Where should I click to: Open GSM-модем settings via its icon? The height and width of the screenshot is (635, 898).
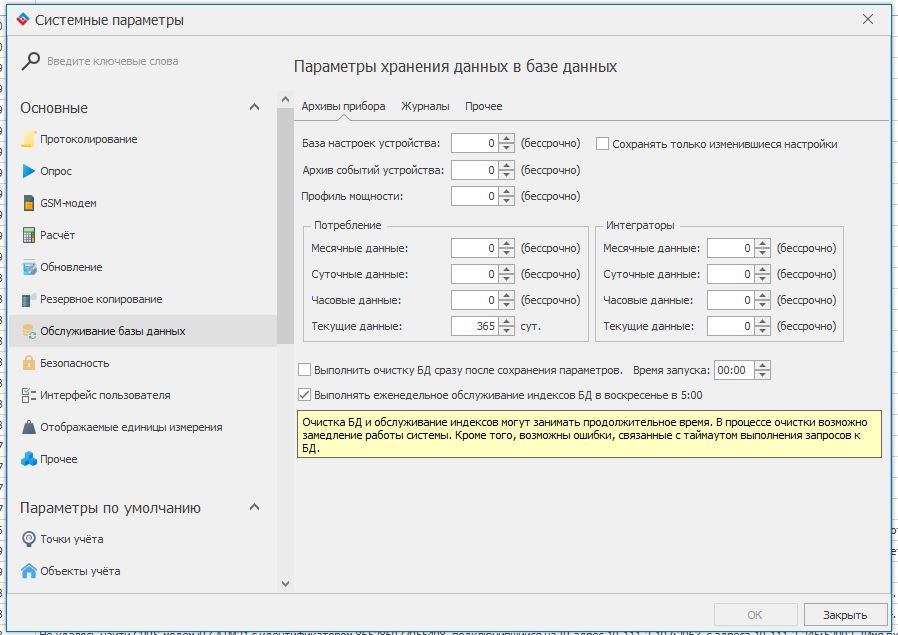click(29, 203)
